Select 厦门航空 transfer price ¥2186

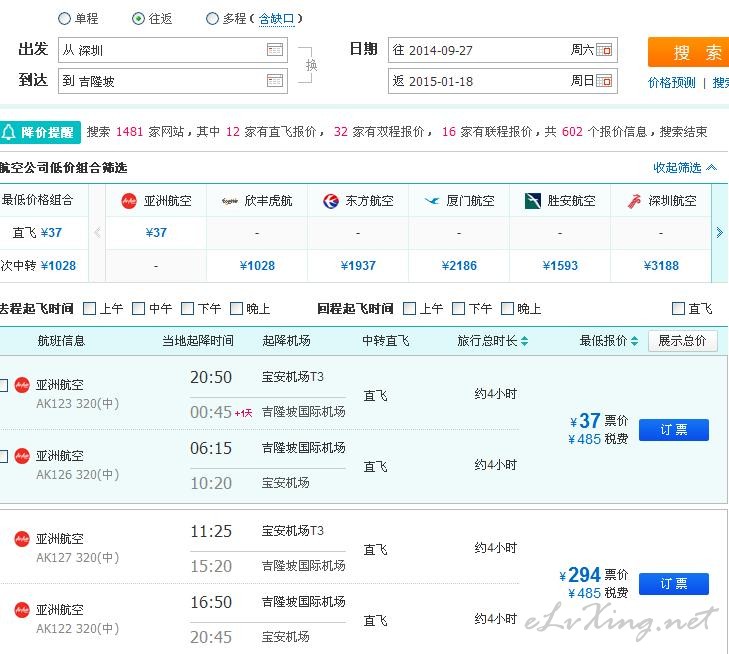[459, 265]
